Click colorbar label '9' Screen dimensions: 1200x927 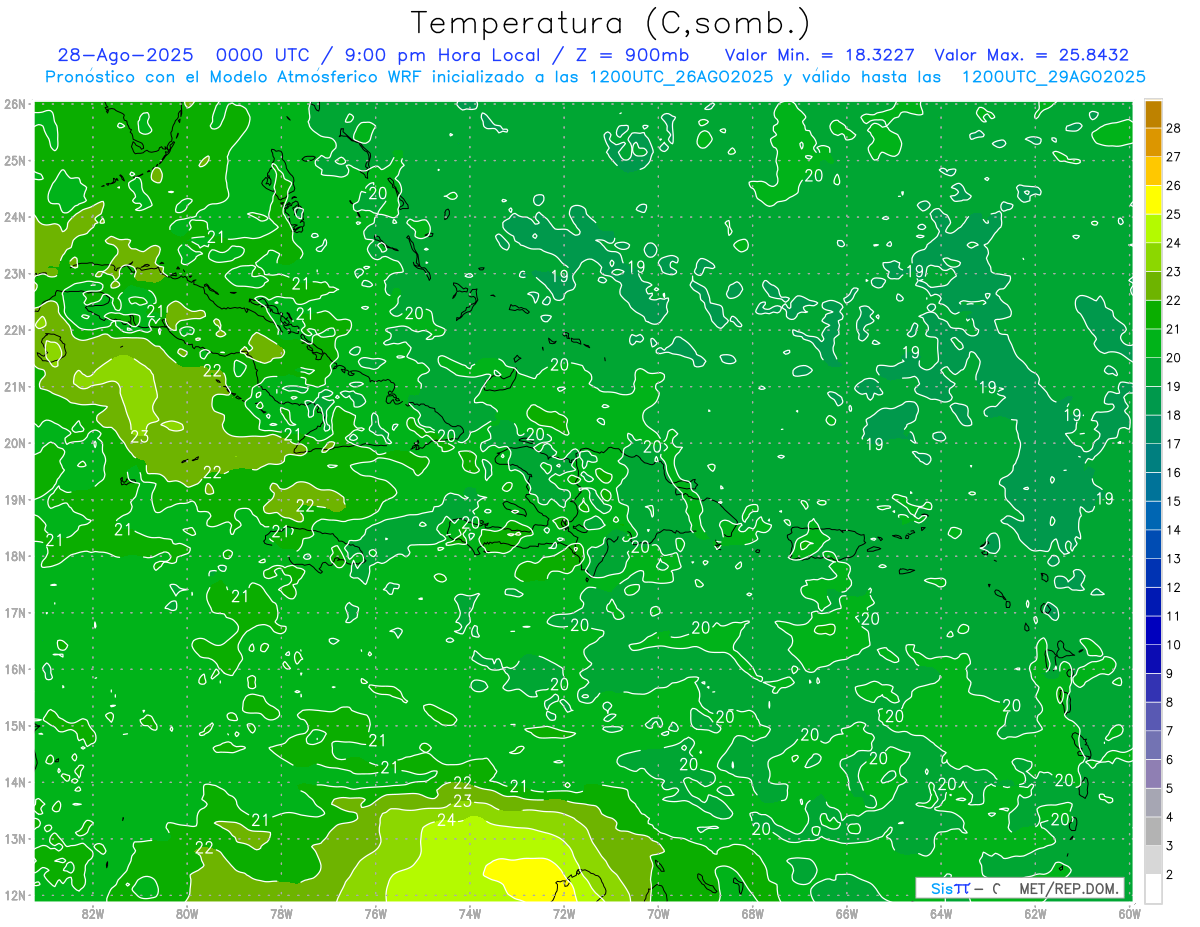click(x=1169, y=673)
